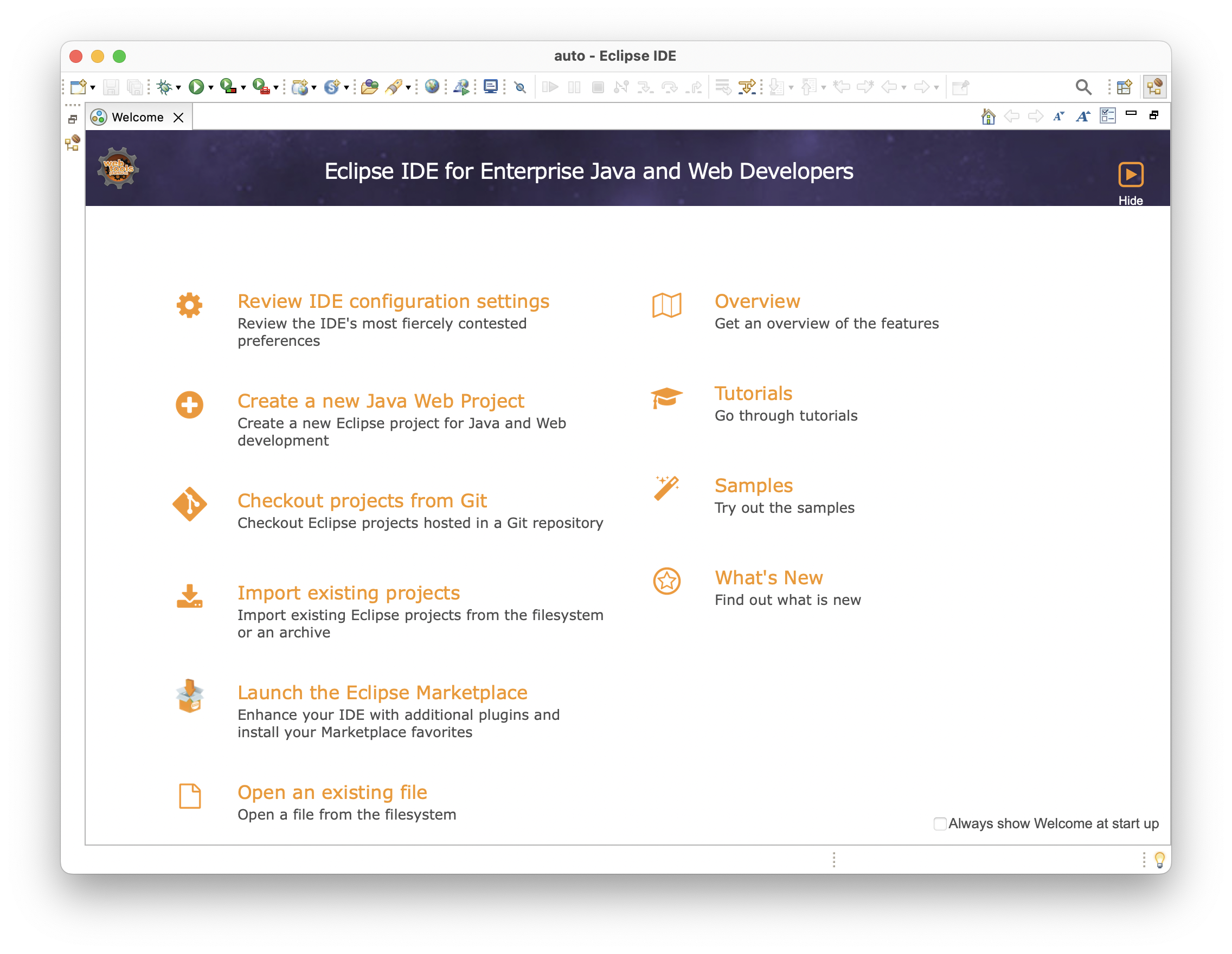Open the New wizard dropdown arrow
The height and width of the screenshot is (954, 1232).
click(93, 88)
